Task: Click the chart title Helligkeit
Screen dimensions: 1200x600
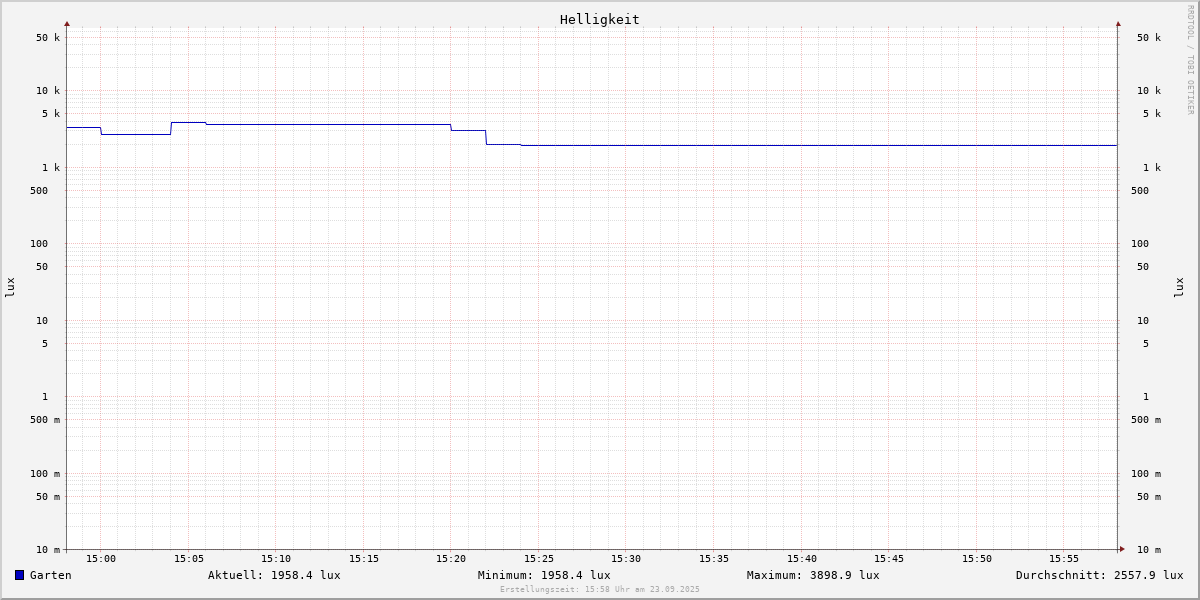Action: (600, 19)
